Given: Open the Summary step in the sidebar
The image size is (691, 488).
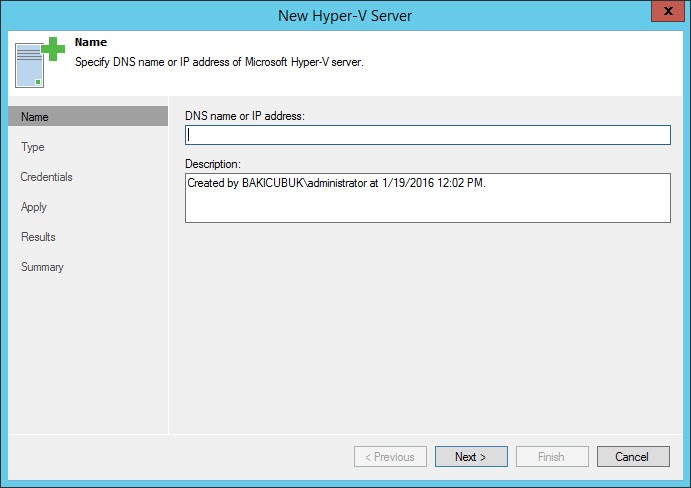Looking at the screenshot, I should tap(42, 267).
